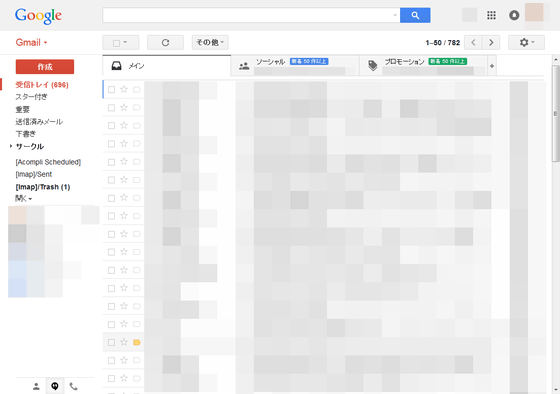This screenshot has height=394, width=560.
Task: Click the Google logo
Action: 38,16
